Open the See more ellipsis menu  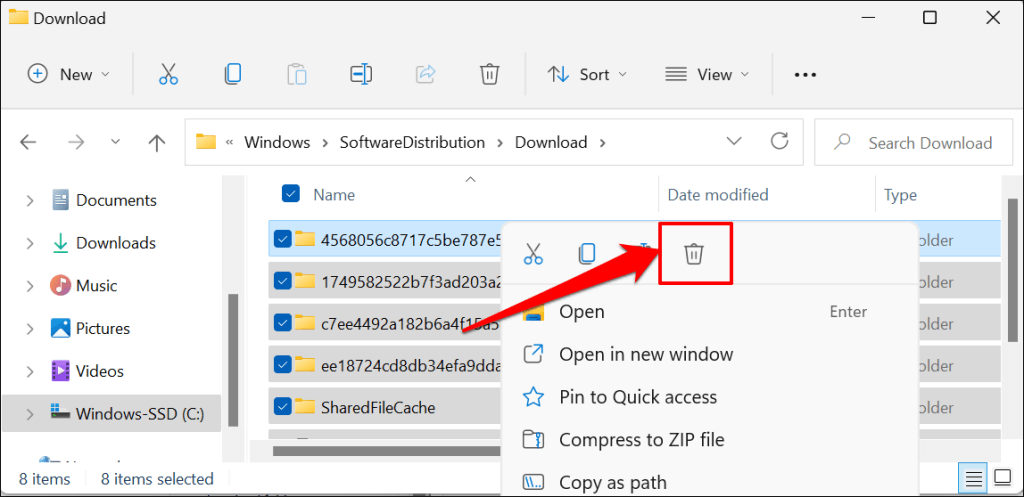point(805,74)
